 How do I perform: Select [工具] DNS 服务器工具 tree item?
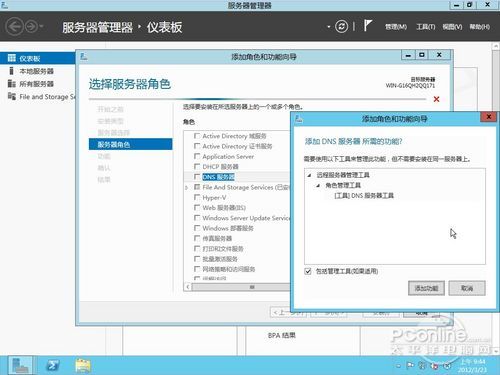click(364, 196)
